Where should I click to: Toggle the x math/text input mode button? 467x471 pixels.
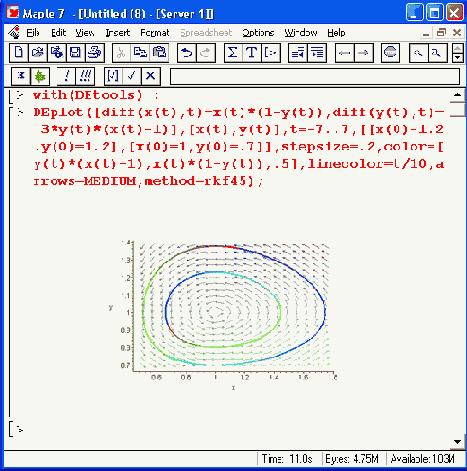pos(21,76)
